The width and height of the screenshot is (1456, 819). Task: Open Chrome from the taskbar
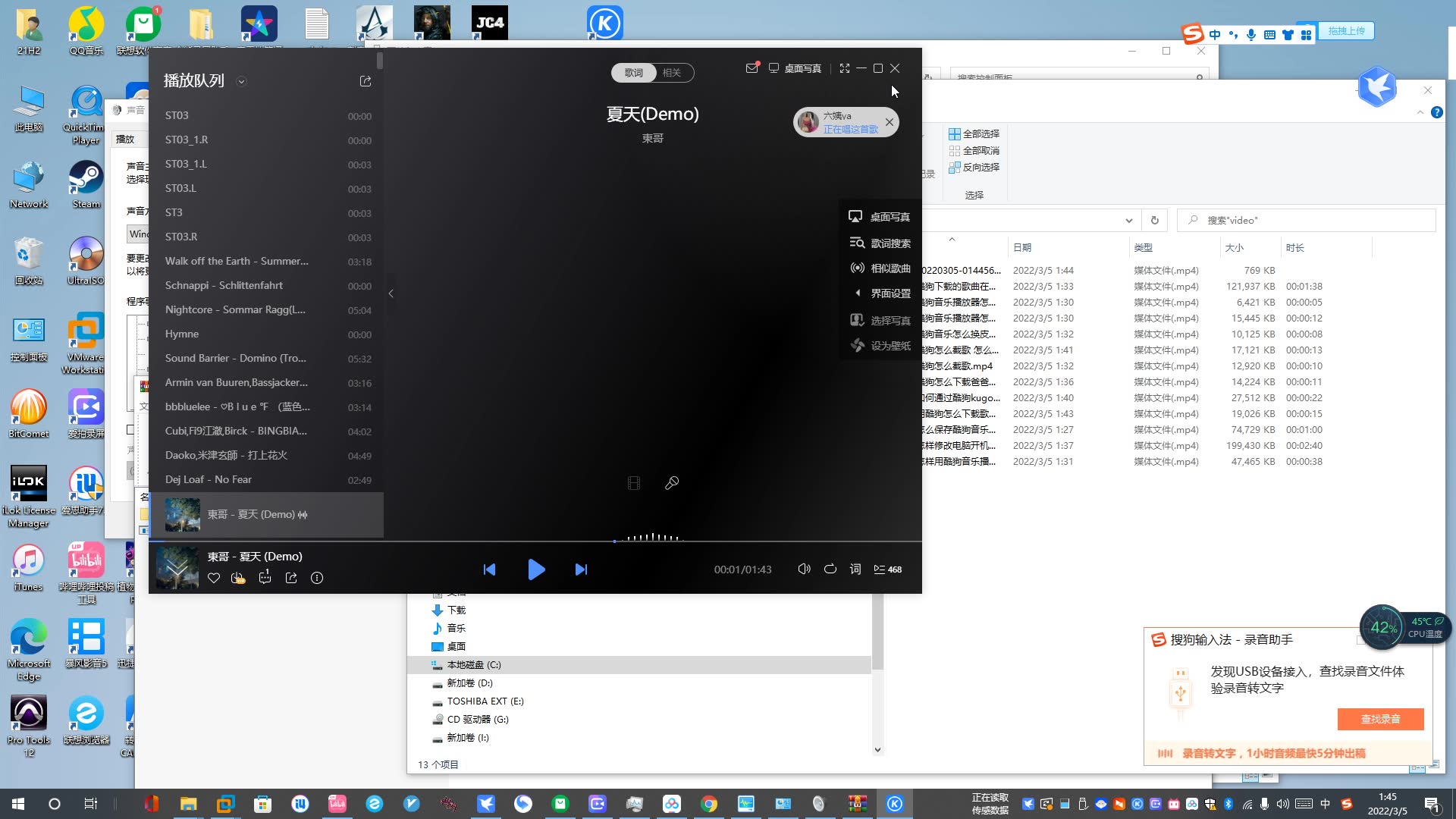(709, 804)
